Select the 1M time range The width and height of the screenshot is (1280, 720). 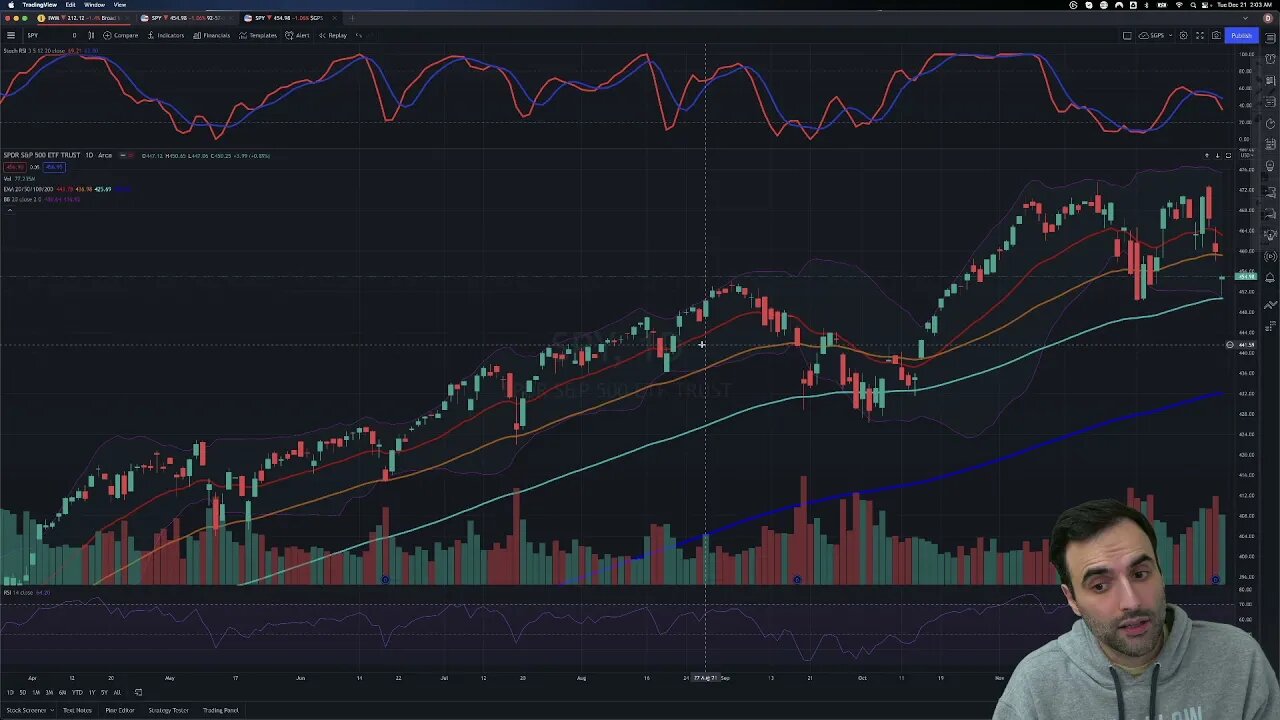(36, 692)
